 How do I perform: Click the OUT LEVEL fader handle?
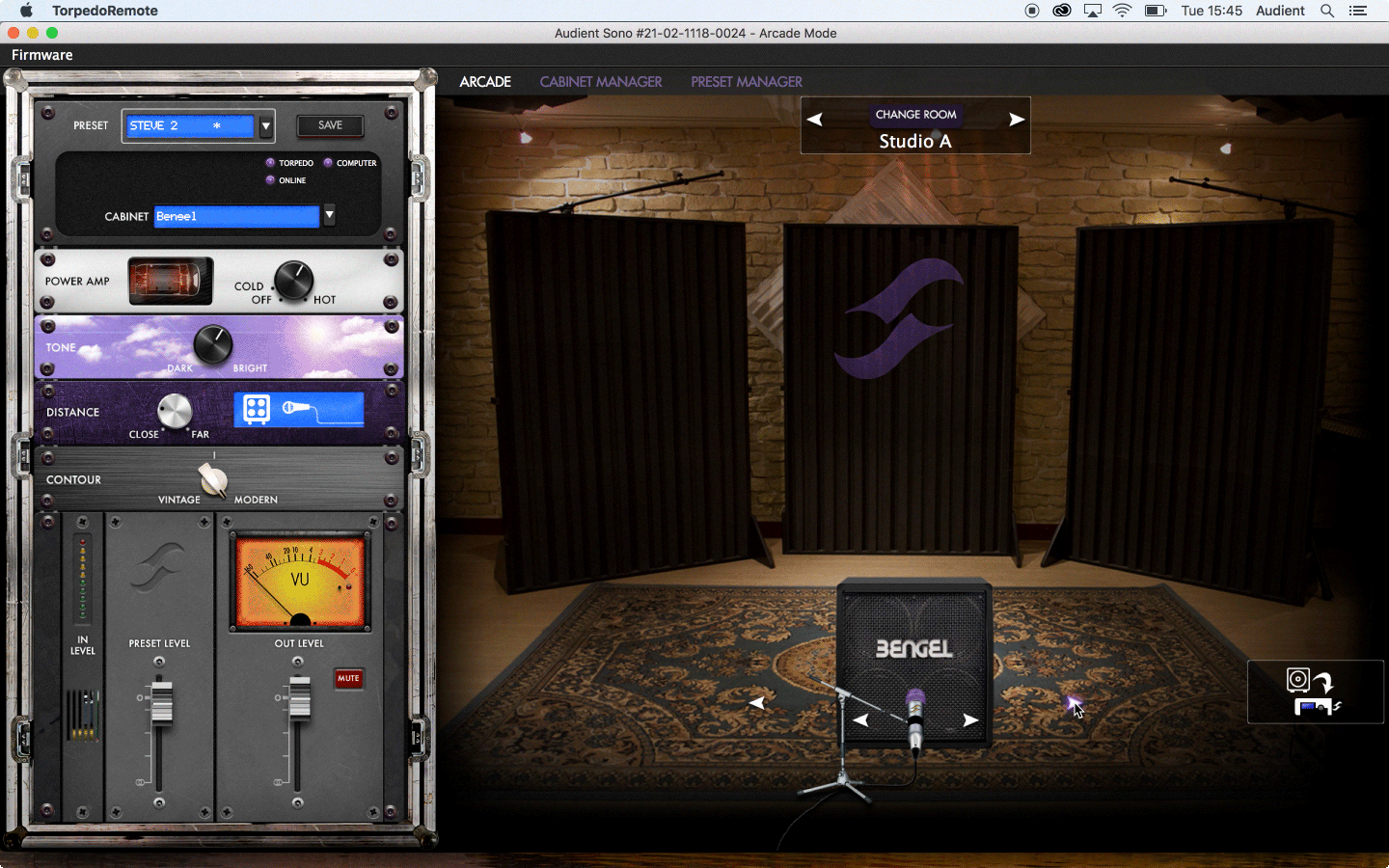[x=300, y=698]
